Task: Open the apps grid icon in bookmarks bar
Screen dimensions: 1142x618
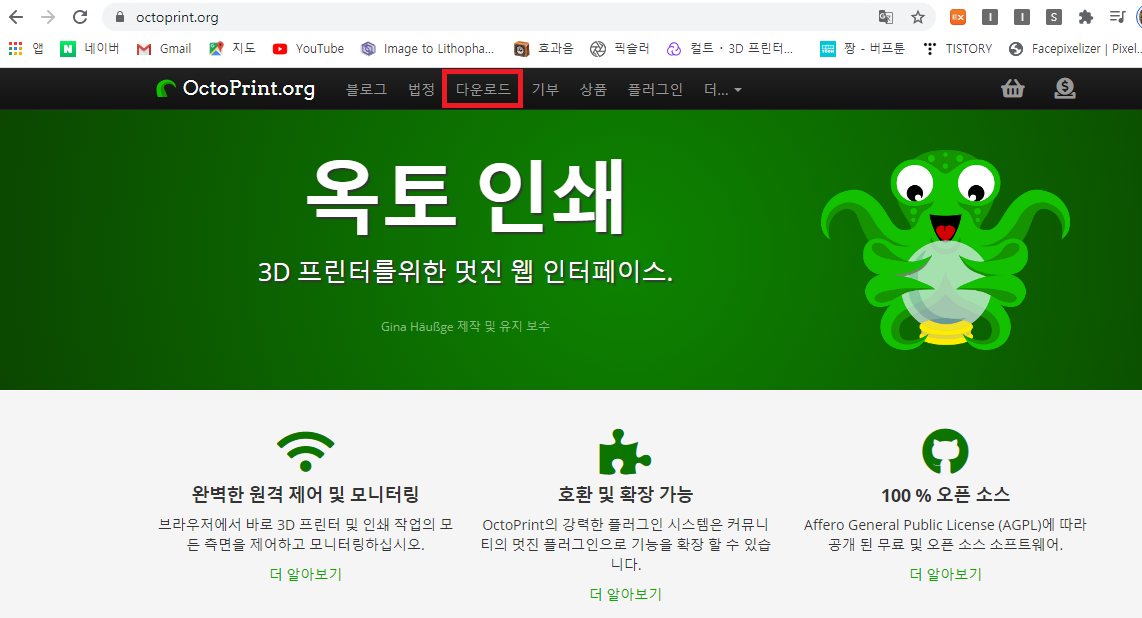Action: tap(15, 49)
